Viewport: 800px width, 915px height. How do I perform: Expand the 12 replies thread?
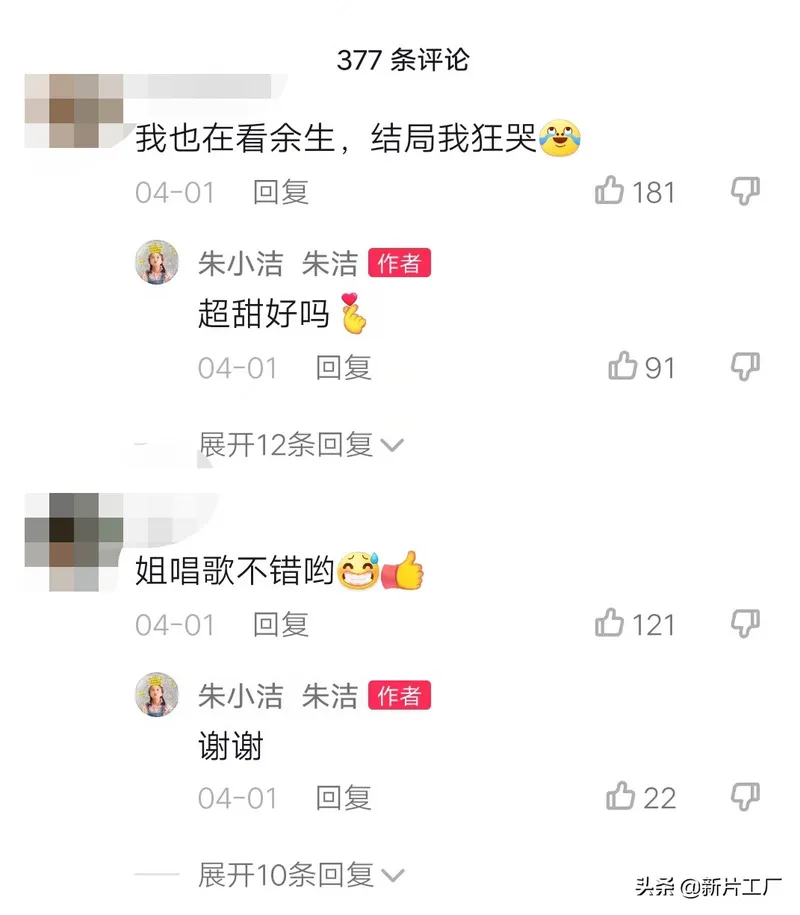pyautogui.click(x=301, y=445)
